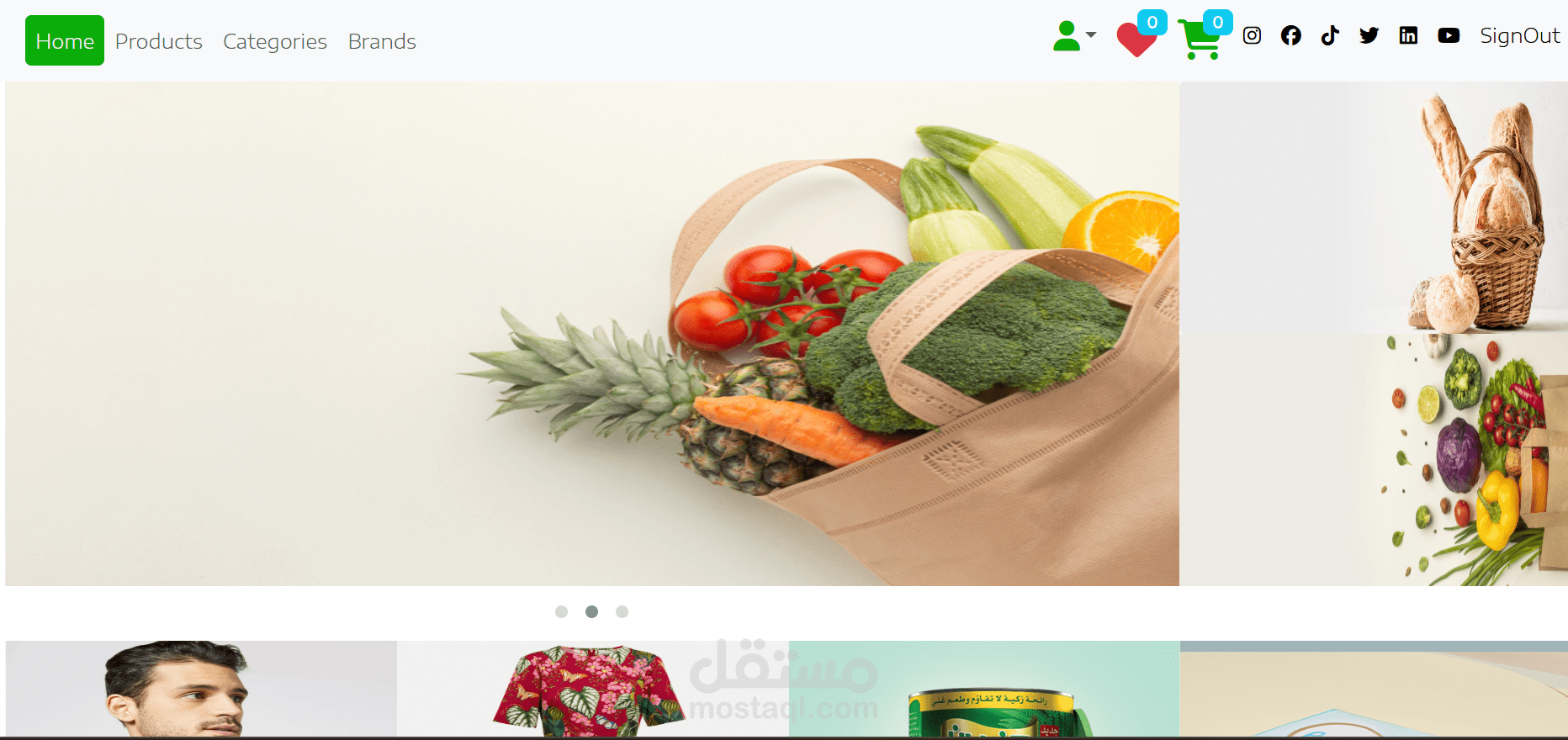Click the SignOut link
Screen dimensions: 1568x740
(1519, 35)
